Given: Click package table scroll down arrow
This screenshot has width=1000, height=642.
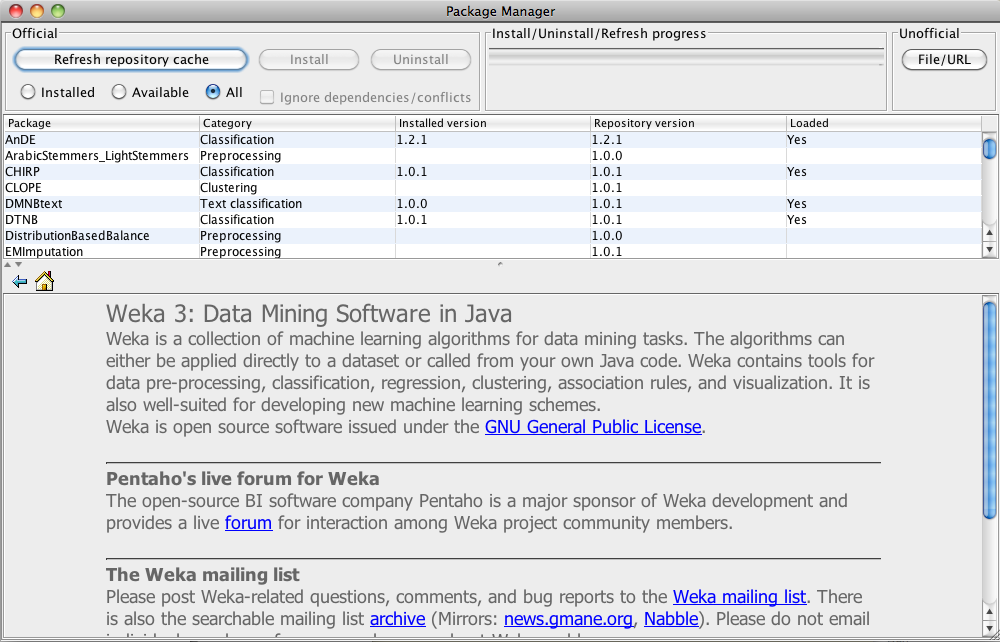Looking at the screenshot, I should point(990,249).
